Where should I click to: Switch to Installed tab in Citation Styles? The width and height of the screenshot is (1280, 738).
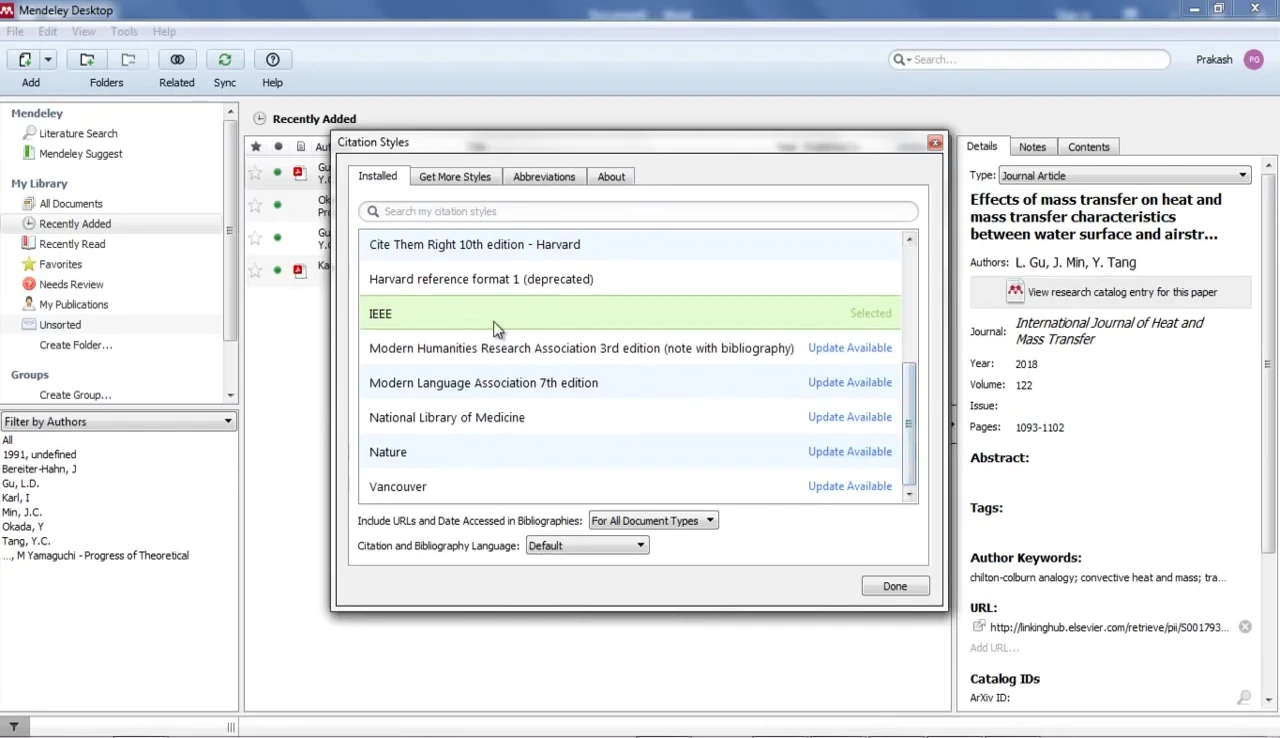tap(378, 176)
